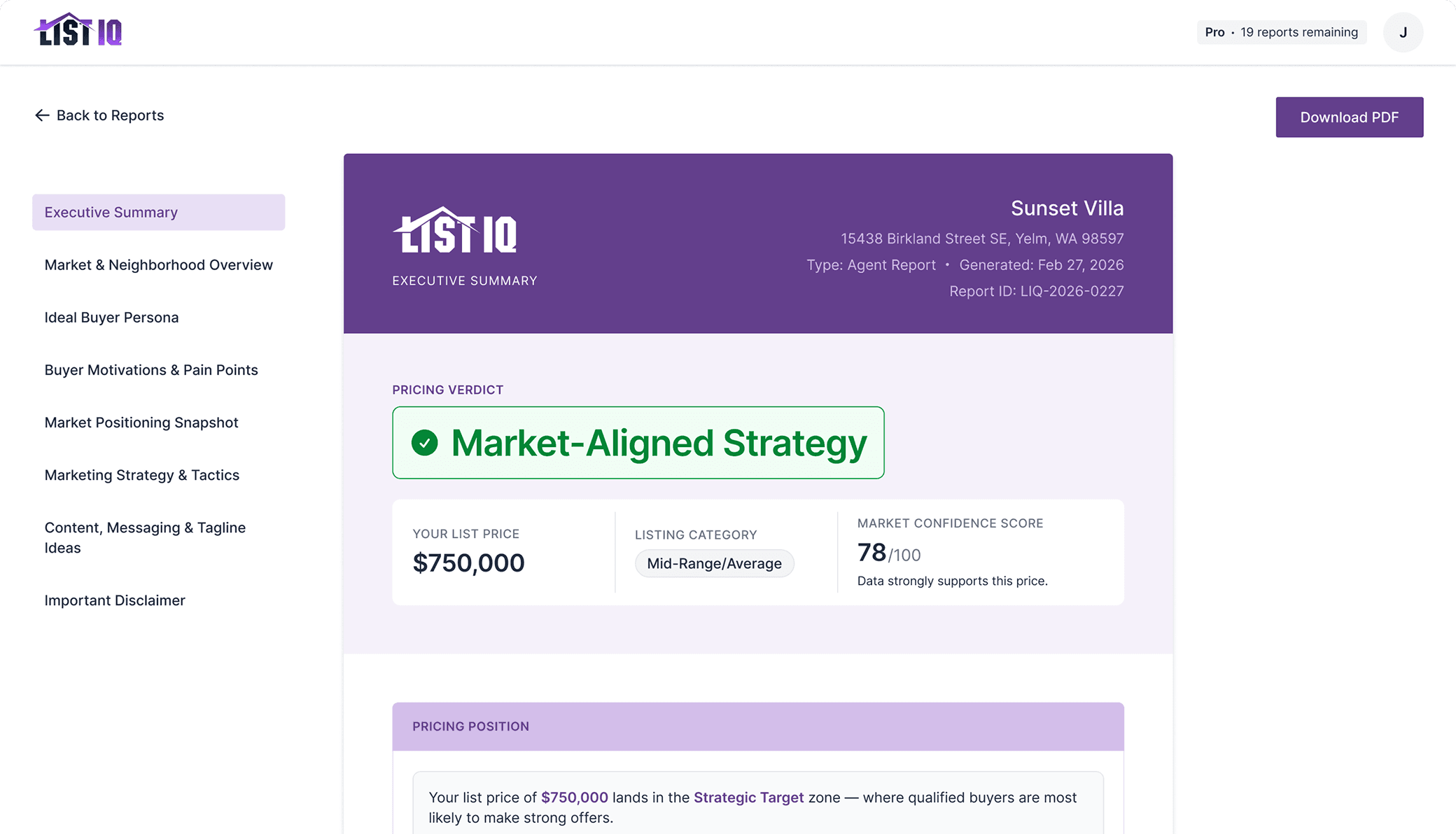Click the LIST IQ logo in the header

(80, 29)
